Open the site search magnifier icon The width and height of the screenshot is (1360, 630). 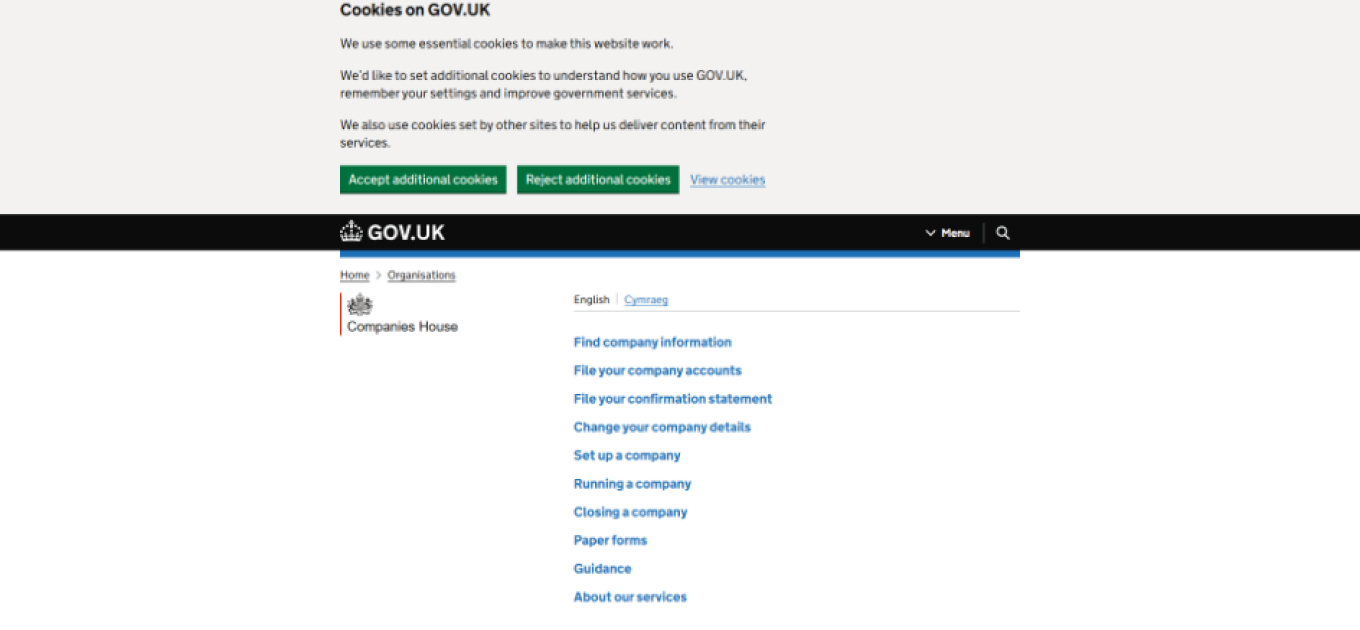(1003, 232)
